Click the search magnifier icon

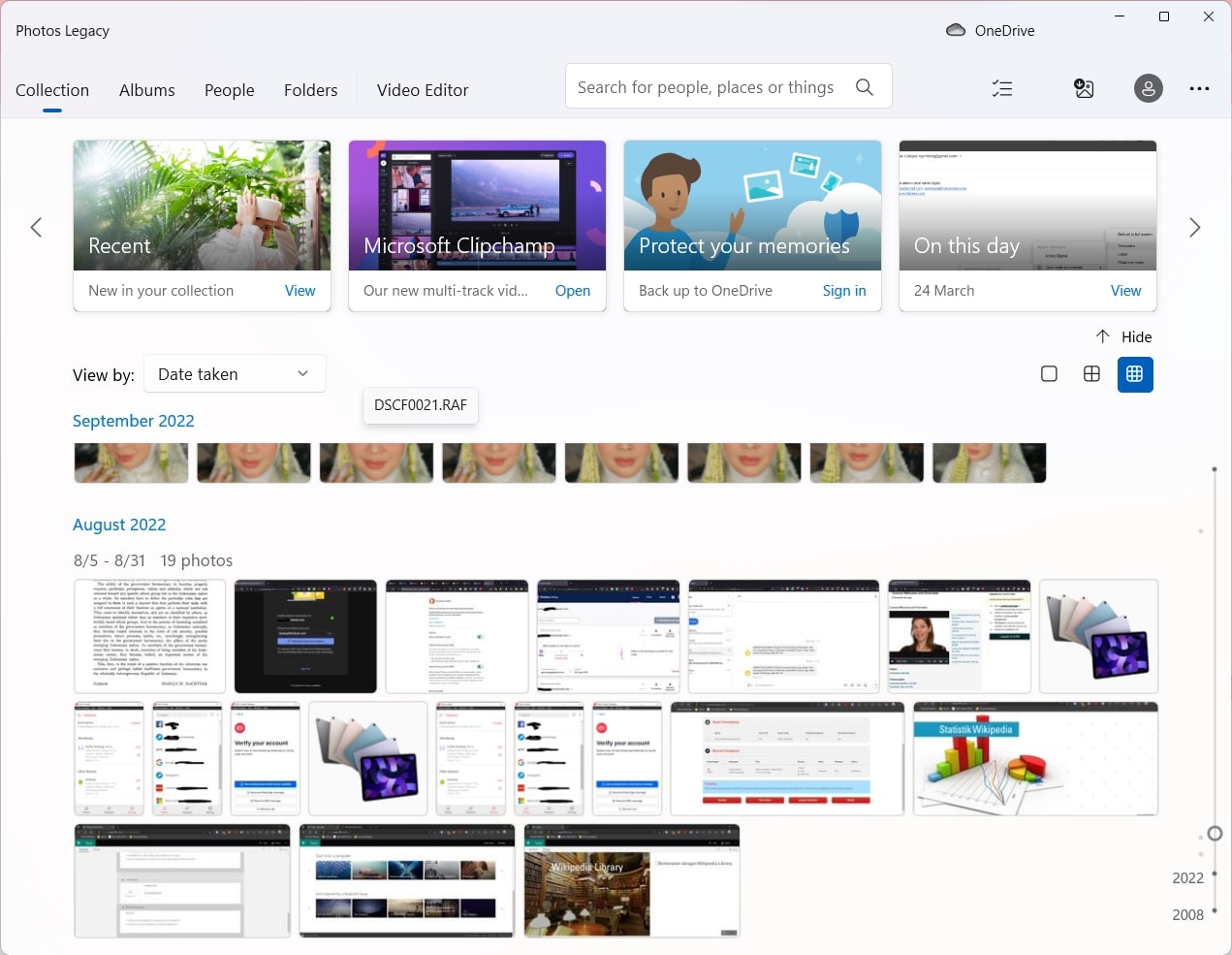[865, 87]
